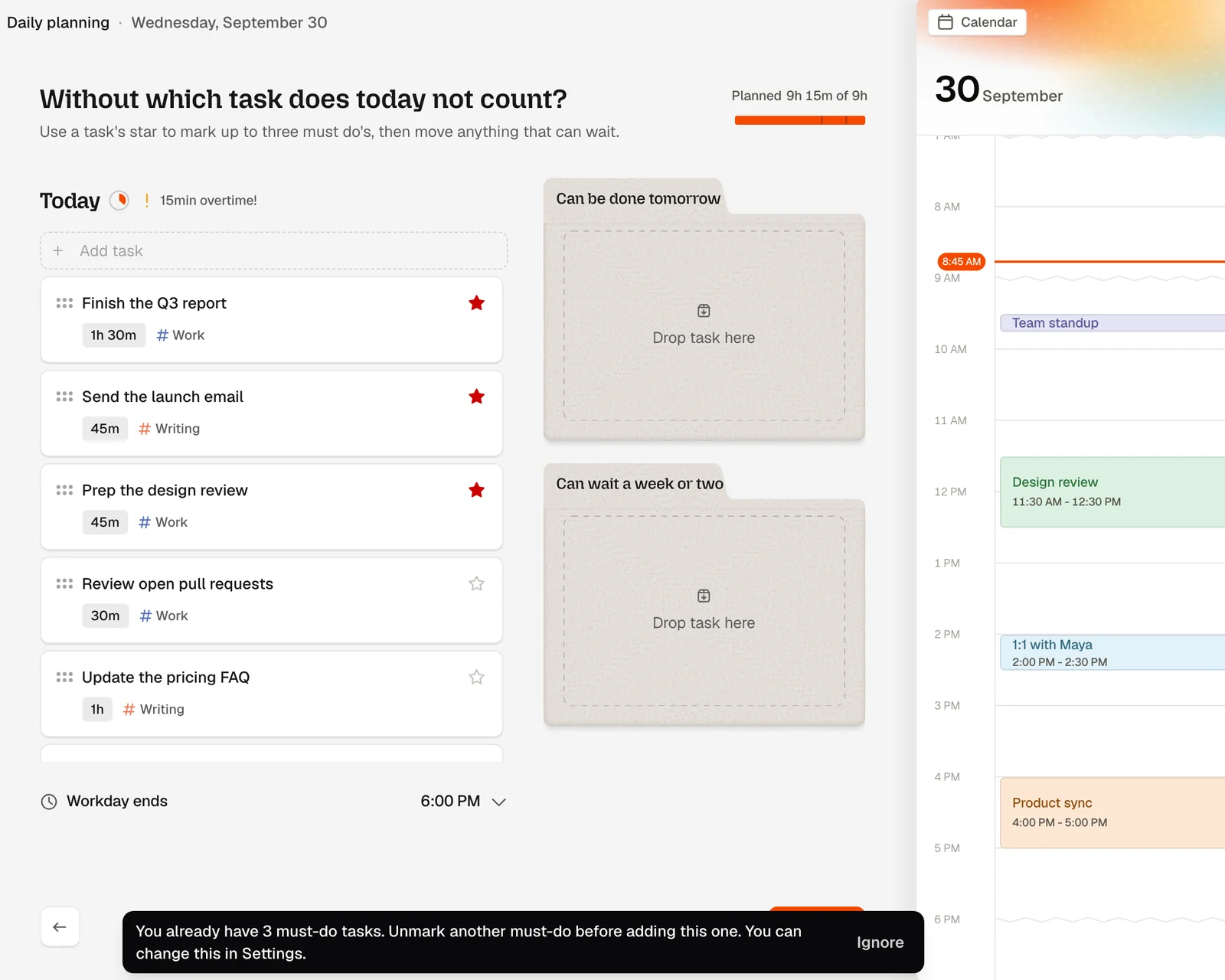The width and height of the screenshot is (1225, 980).
Task: Open the Product sync calendar event
Action: (x=1112, y=813)
